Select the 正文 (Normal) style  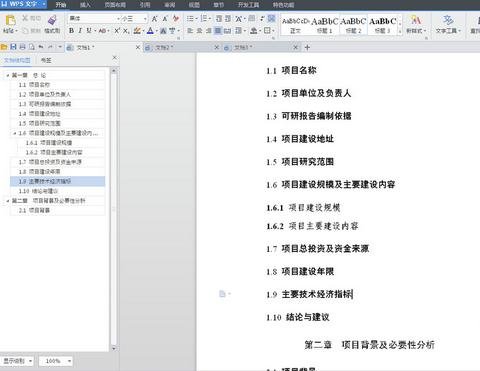click(x=295, y=25)
